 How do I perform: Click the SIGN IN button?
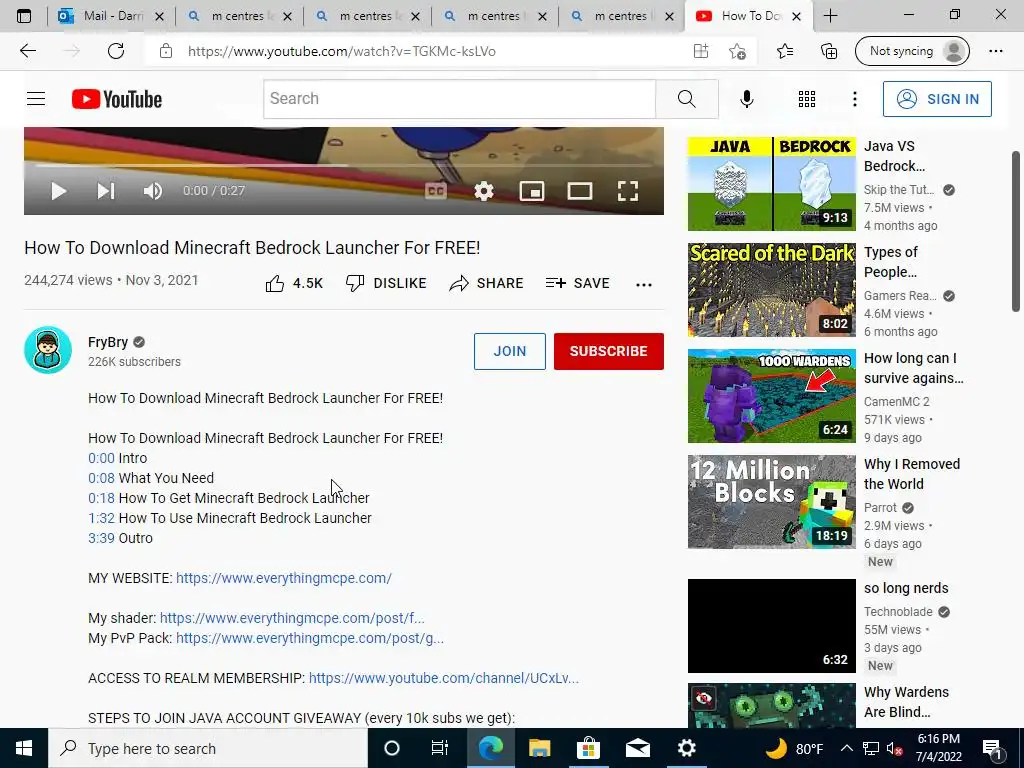[x=937, y=99]
